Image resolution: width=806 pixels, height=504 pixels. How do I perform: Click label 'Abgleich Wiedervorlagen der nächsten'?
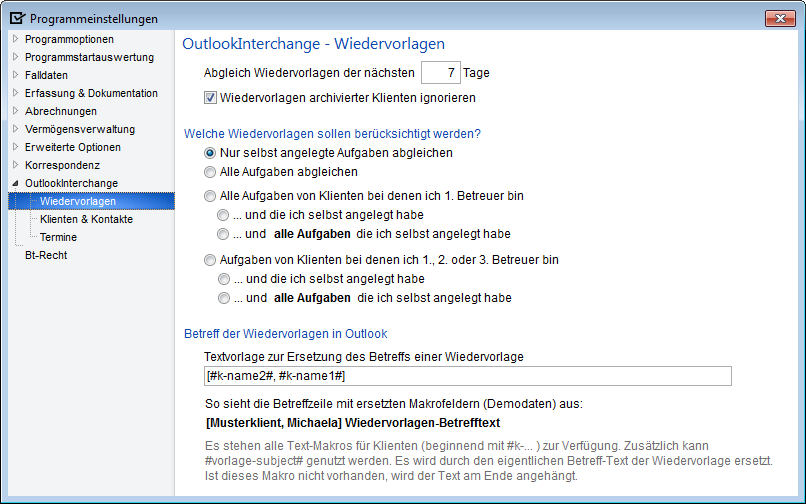click(309, 73)
